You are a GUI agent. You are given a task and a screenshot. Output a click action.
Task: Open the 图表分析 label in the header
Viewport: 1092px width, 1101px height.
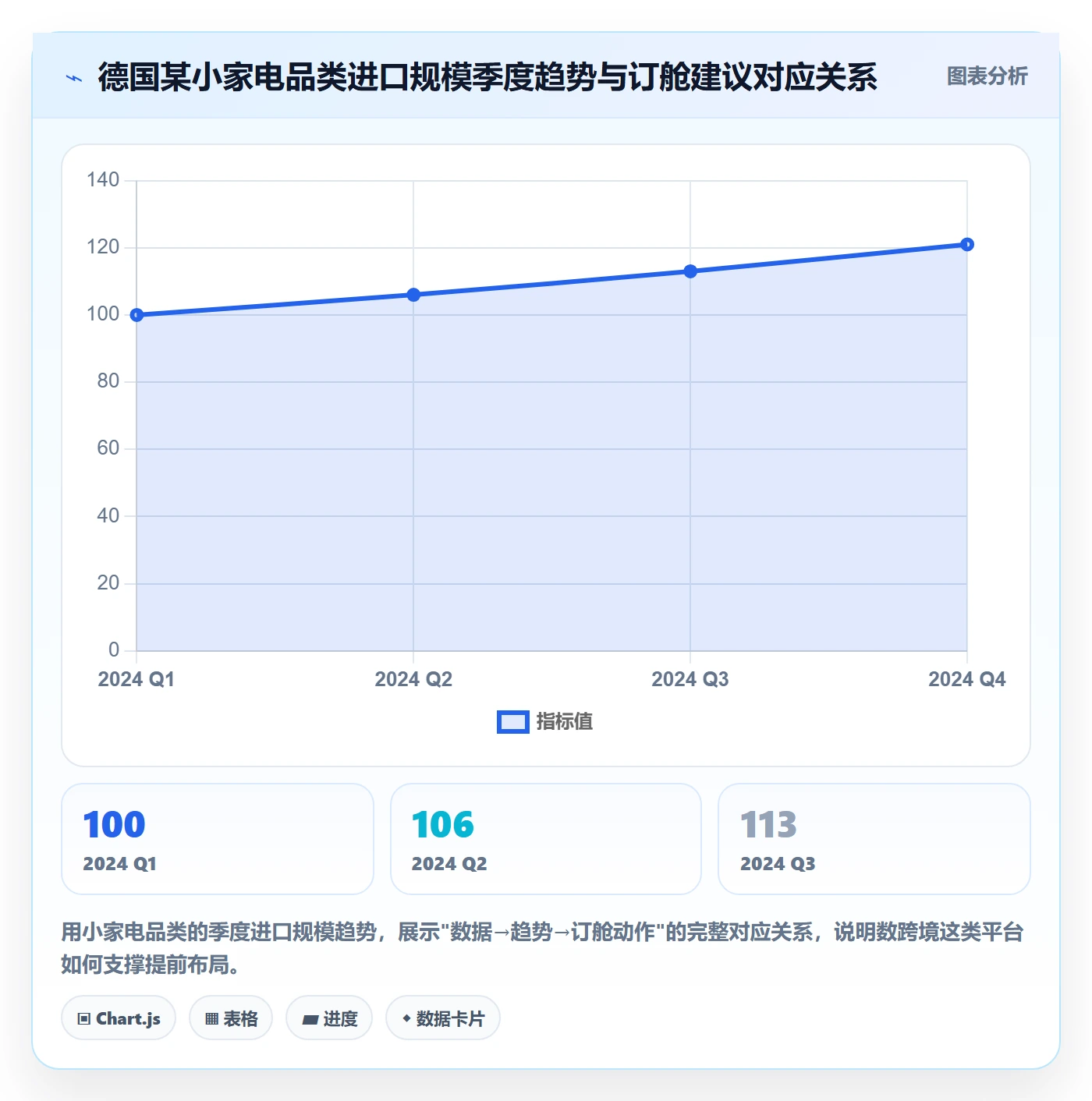tap(987, 76)
